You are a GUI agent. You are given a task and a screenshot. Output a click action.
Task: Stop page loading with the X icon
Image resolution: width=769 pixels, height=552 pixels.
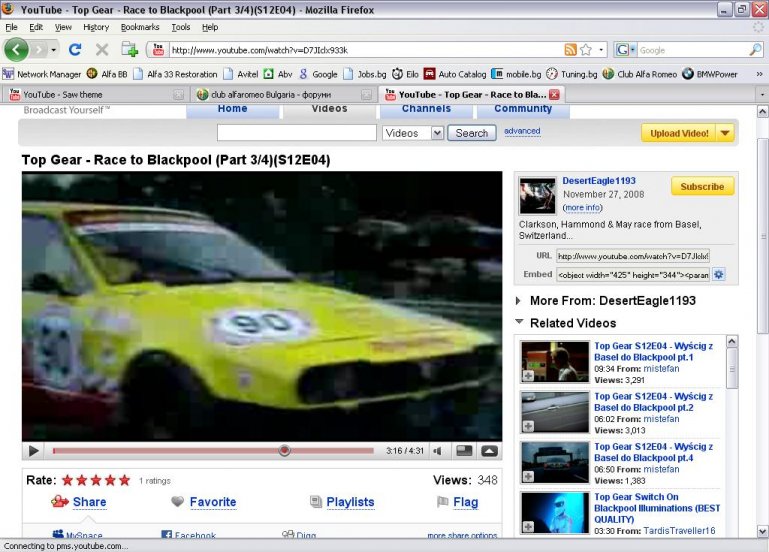101,49
